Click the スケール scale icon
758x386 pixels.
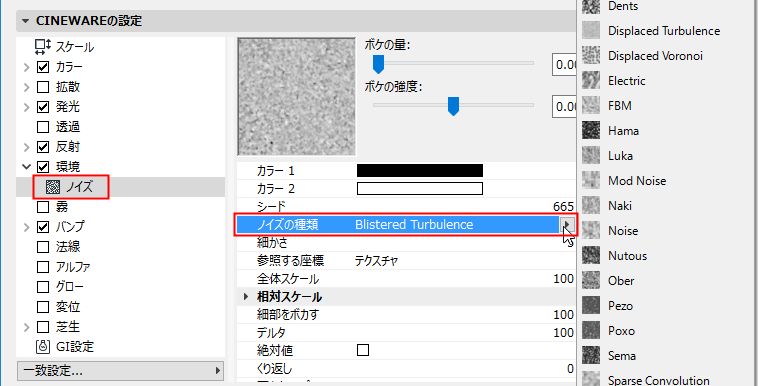click(x=43, y=47)
